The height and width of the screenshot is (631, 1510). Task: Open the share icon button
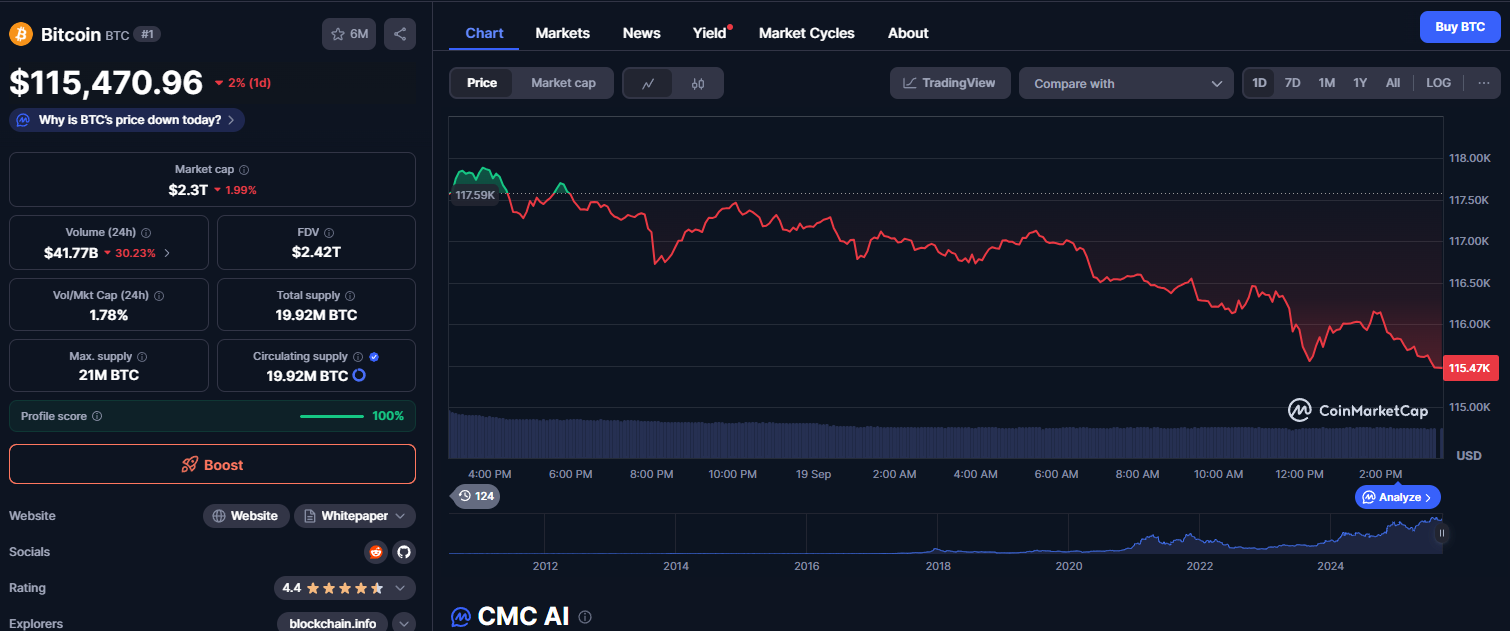coord(400,34)
